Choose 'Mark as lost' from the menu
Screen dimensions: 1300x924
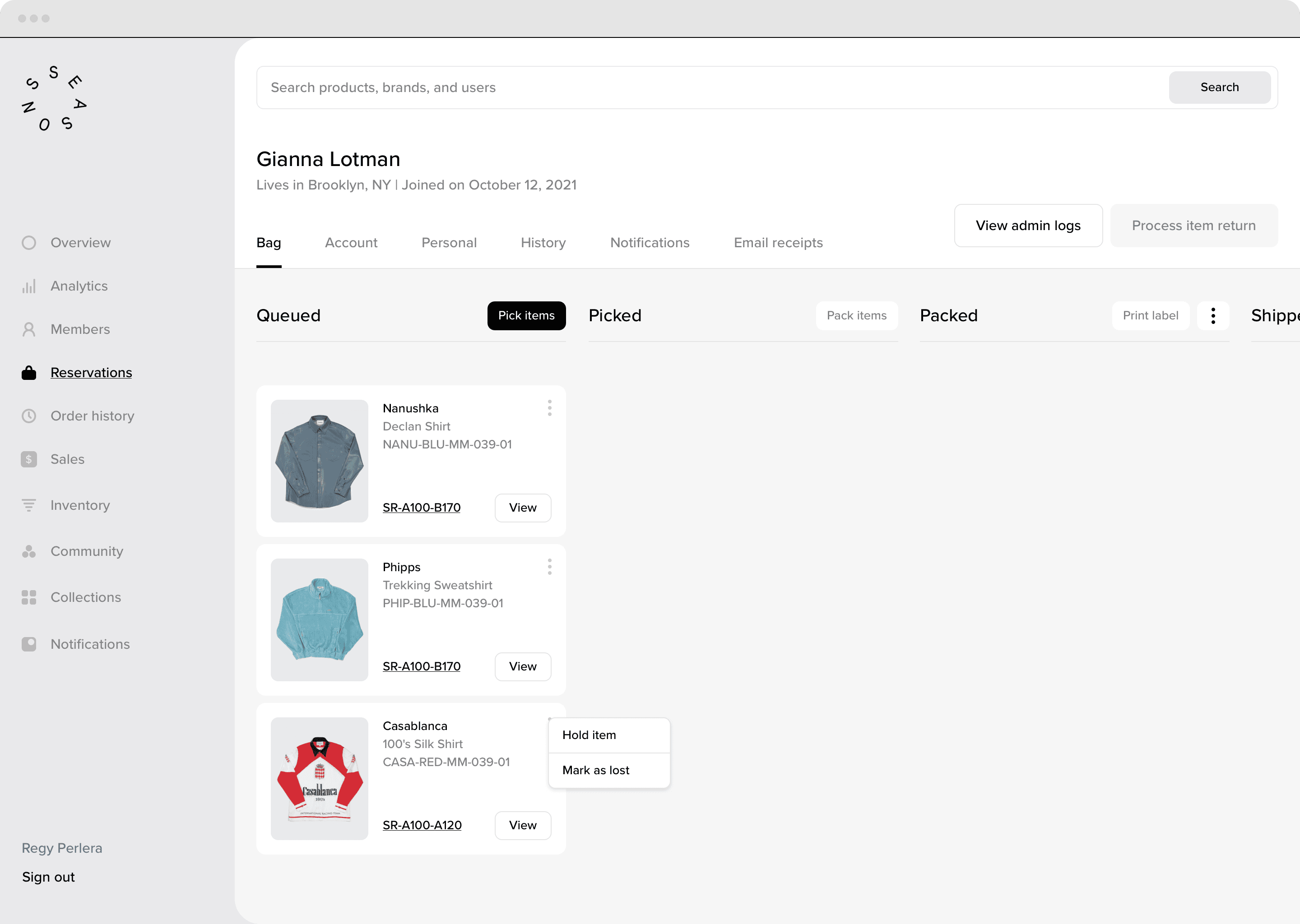tap(595, 770)
